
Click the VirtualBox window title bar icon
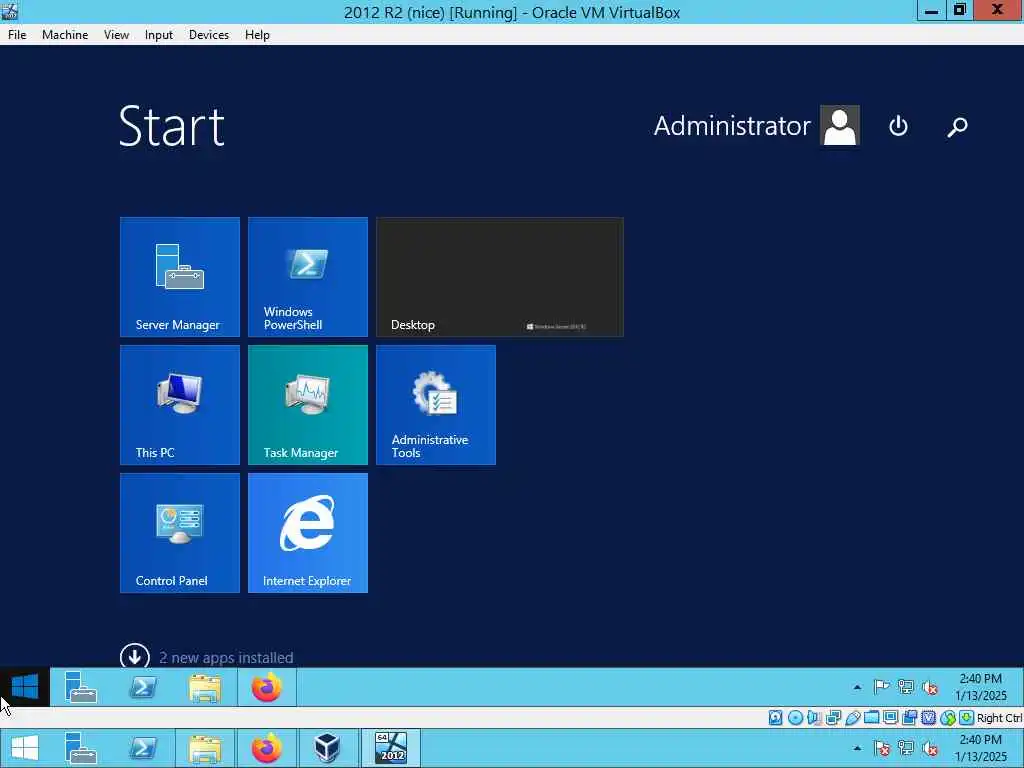click(x=9, y=11)
